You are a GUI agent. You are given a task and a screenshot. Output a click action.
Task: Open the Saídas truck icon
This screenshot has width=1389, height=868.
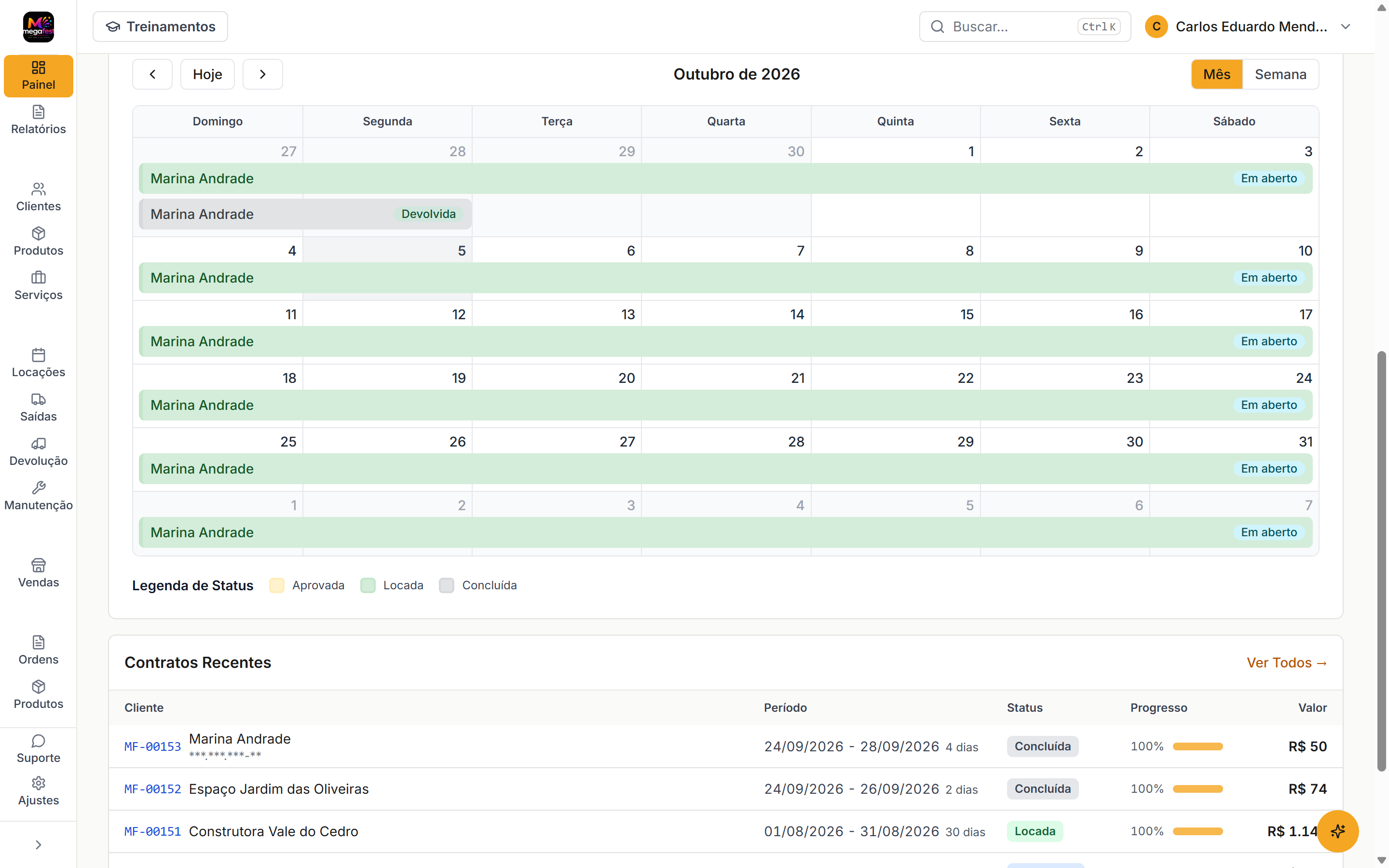[39, 399]
